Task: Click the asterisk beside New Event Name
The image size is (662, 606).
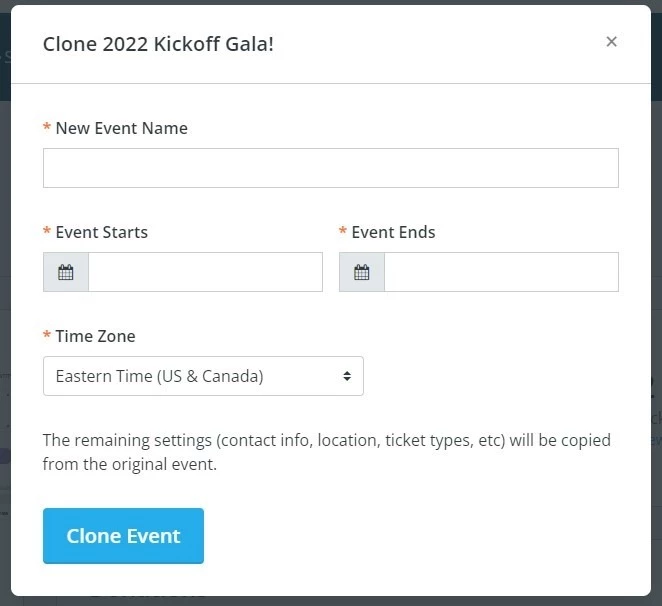Action: click(47, 129)
